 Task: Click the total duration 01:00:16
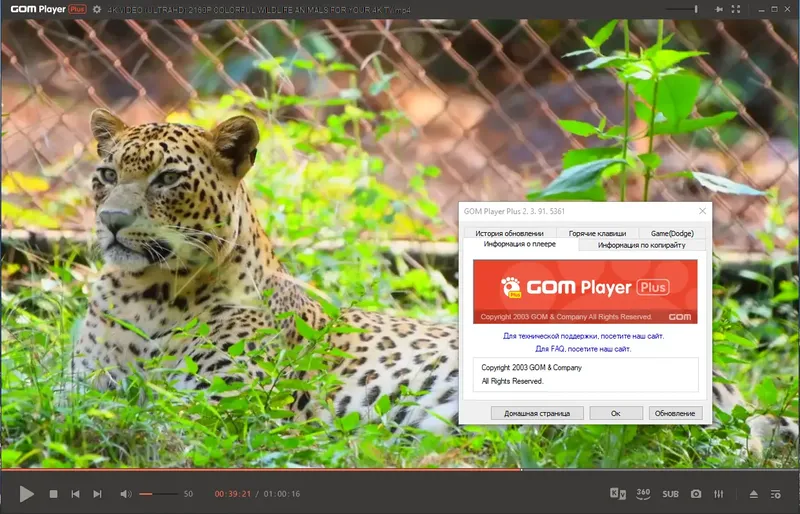pos(282,494)
